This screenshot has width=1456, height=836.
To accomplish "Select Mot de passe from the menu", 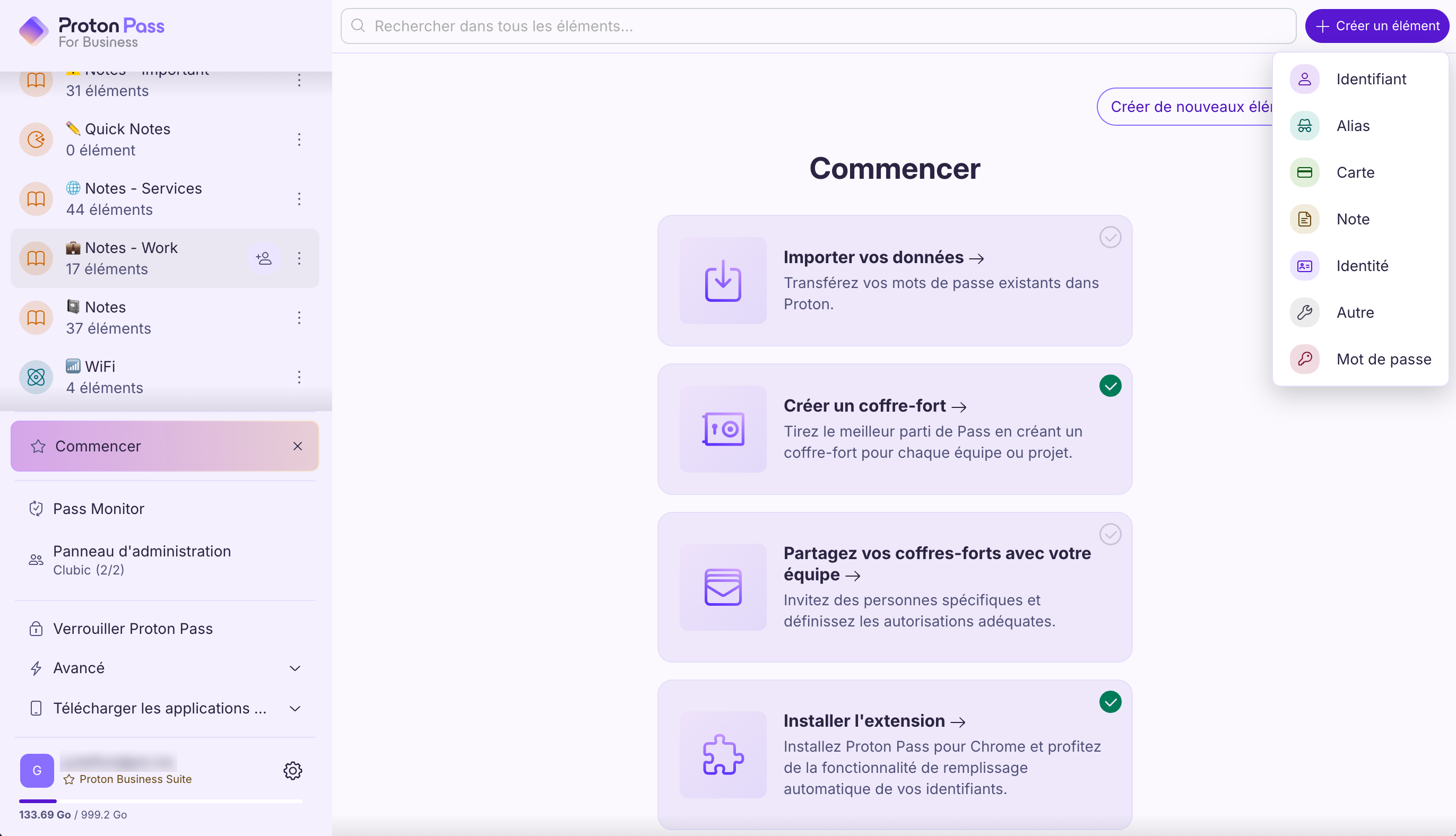I will point(1360,360).
